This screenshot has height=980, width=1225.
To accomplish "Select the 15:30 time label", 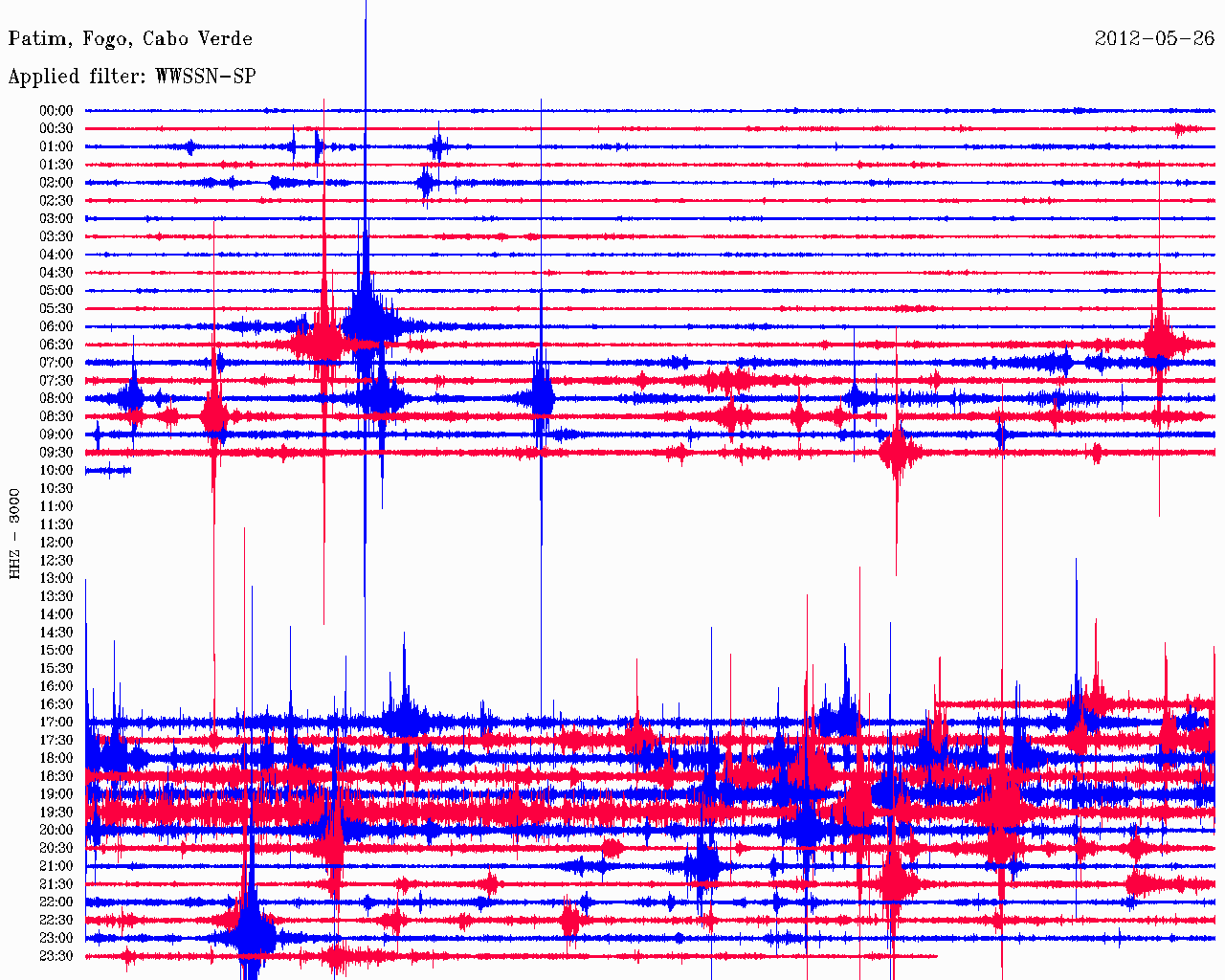I will [56, 669].
